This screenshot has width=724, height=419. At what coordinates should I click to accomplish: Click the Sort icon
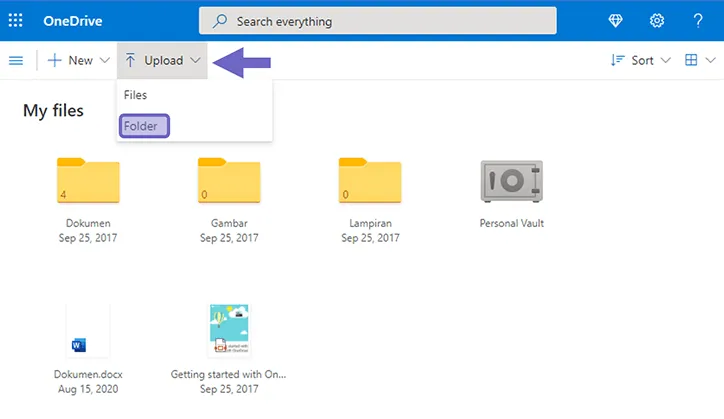coord(617,61)
